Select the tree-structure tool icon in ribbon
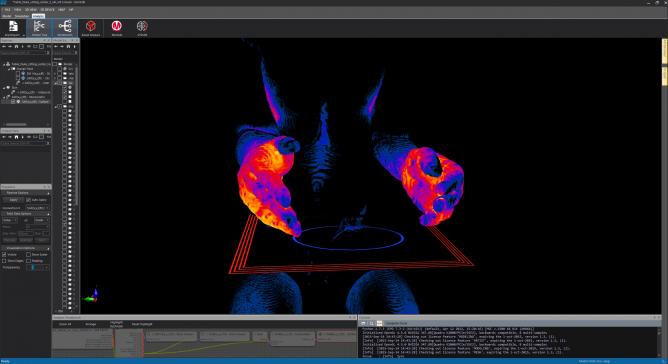Image resolution: width=668 pixels, height=364 pixels. [39, 26]
